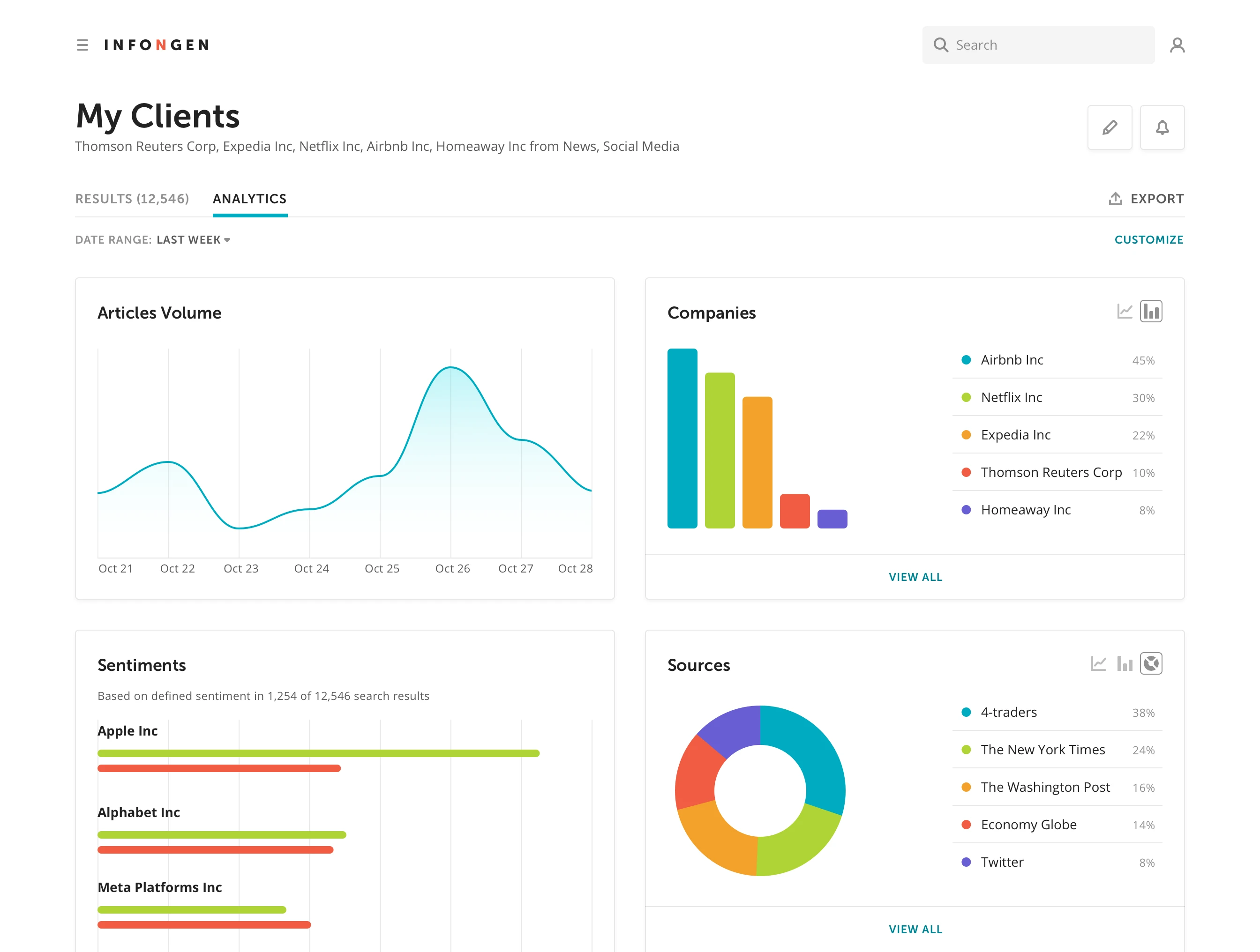
Task: Switch Sources panel to bar chart view
Action: coord(1125,663)
